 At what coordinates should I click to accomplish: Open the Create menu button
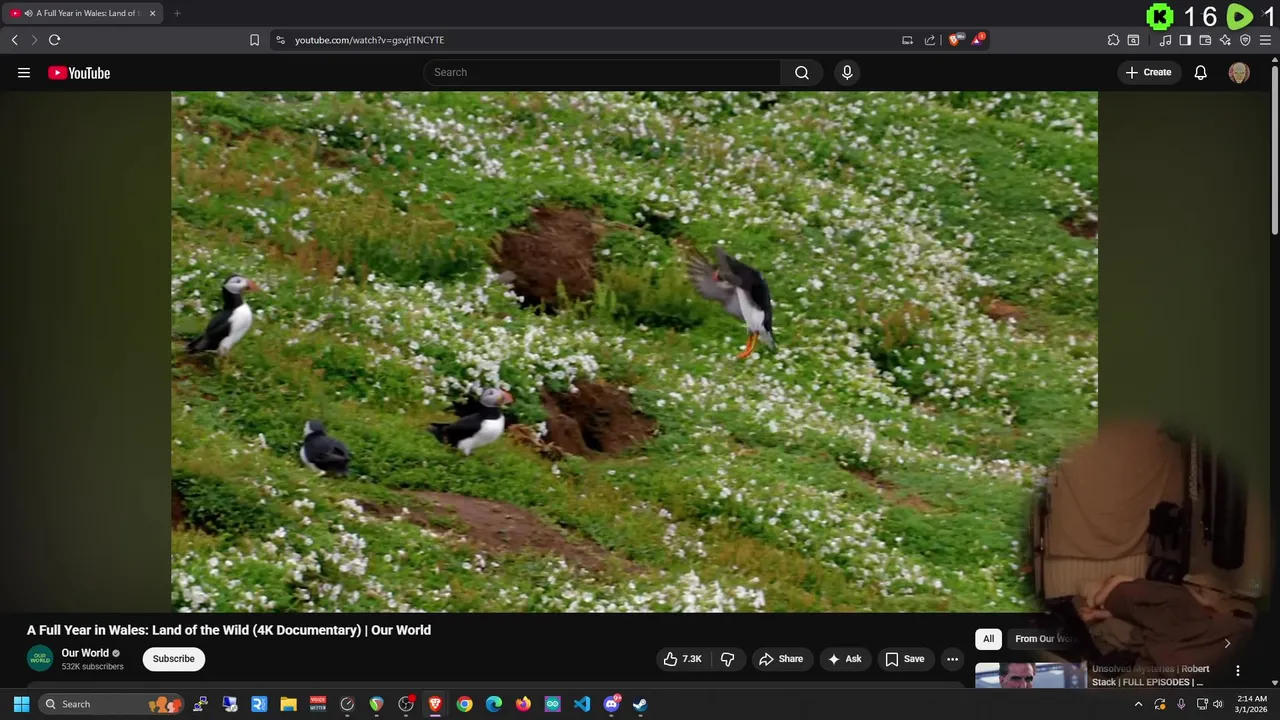point(1148,72)
